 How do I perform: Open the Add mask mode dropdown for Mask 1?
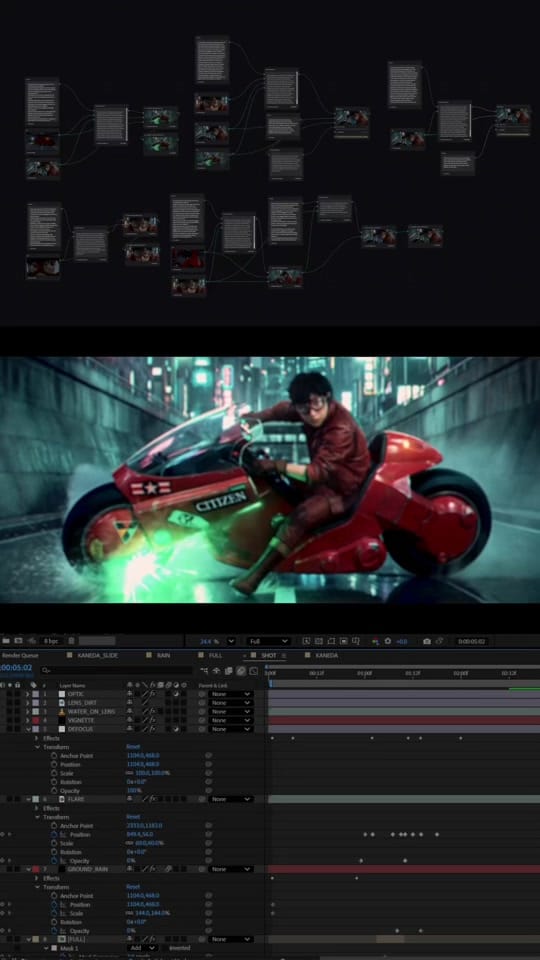point(143,948)
